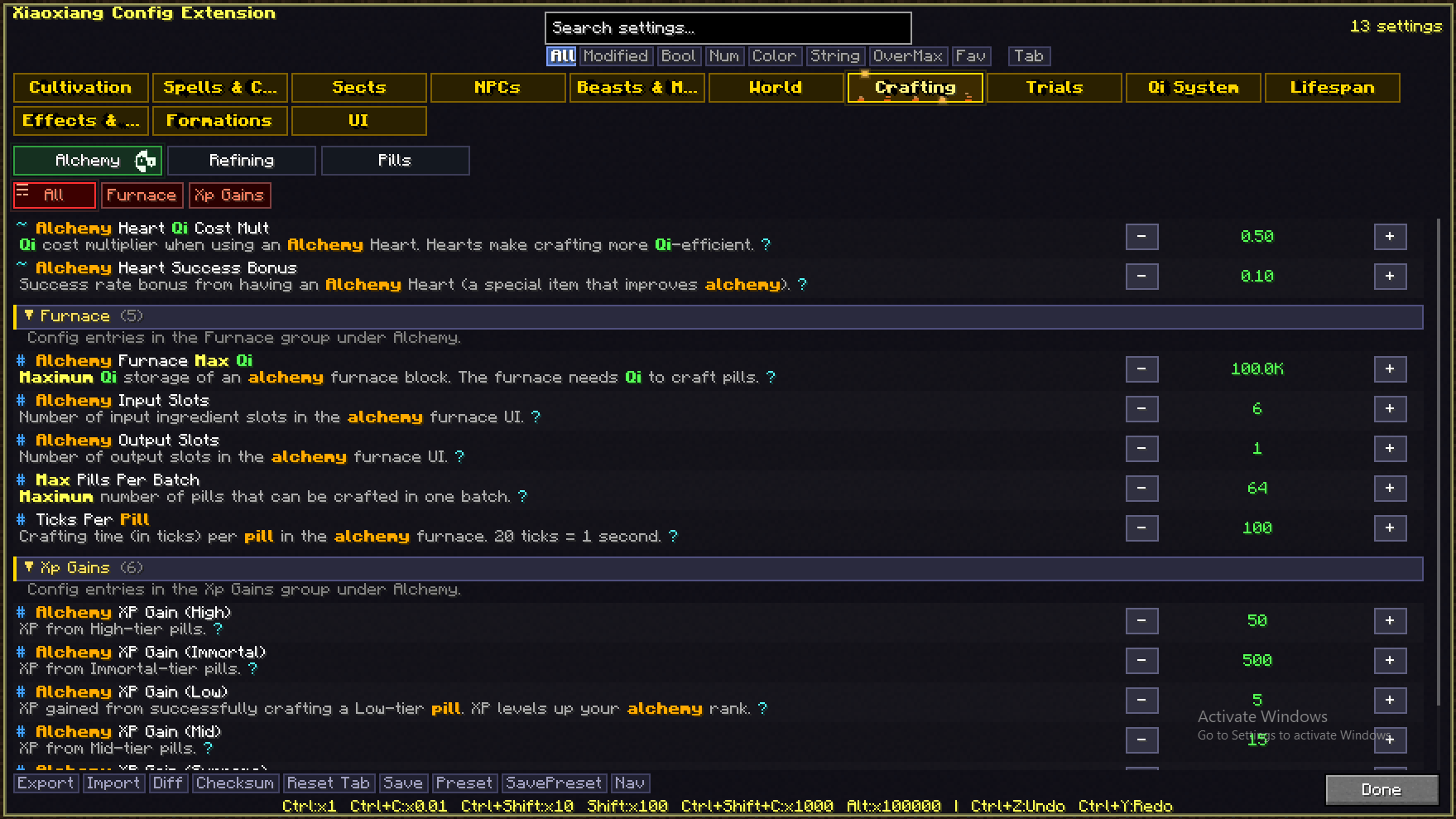Show help for XP Gain (Immortal)

252,669
